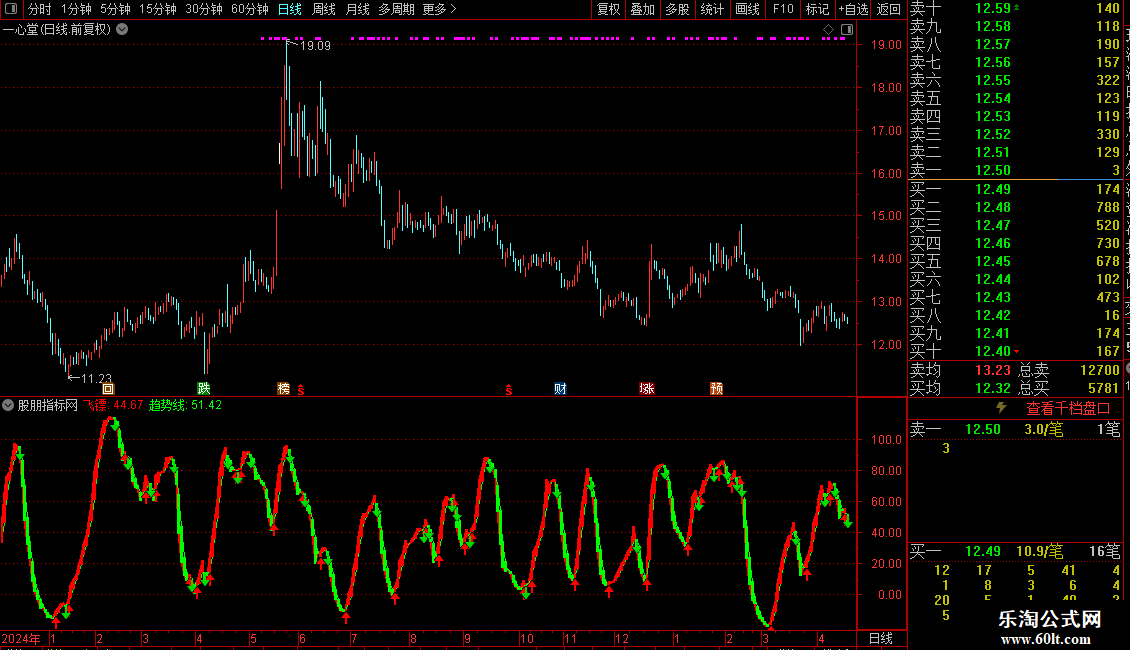Click the 2024年 label on time axis

(21, 638)
